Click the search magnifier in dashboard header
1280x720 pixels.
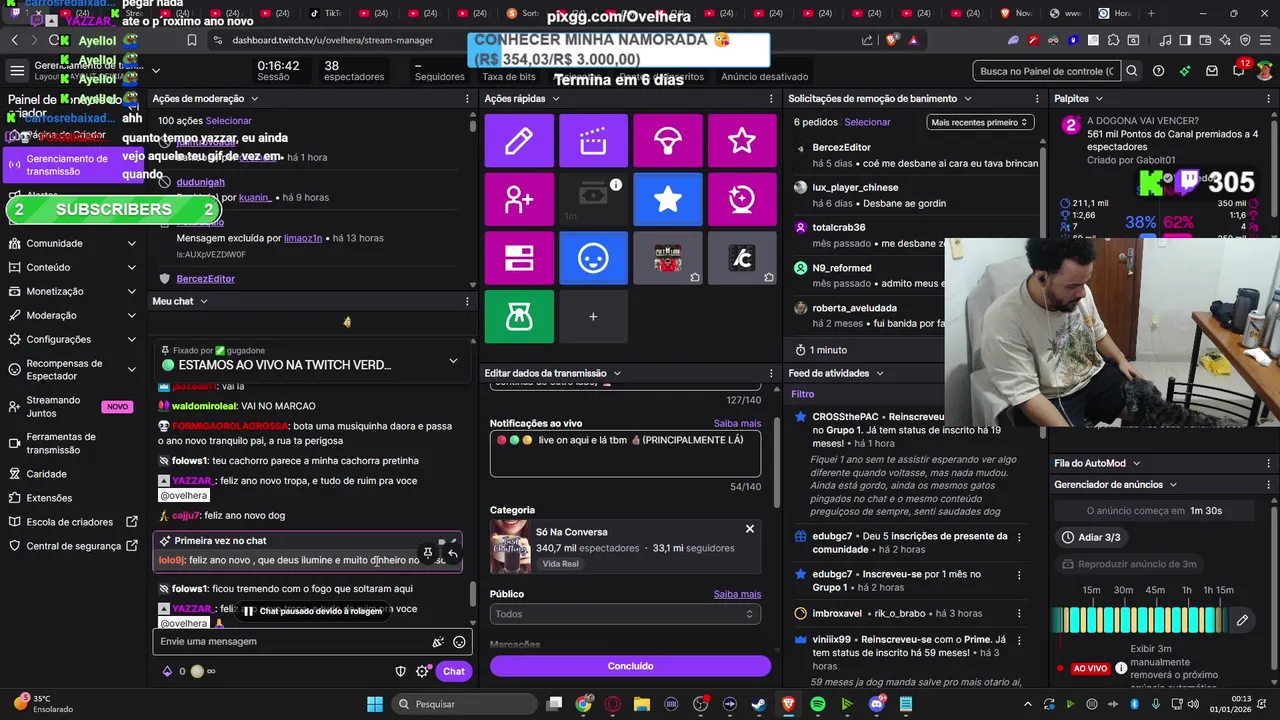(x=1132, y=71)
